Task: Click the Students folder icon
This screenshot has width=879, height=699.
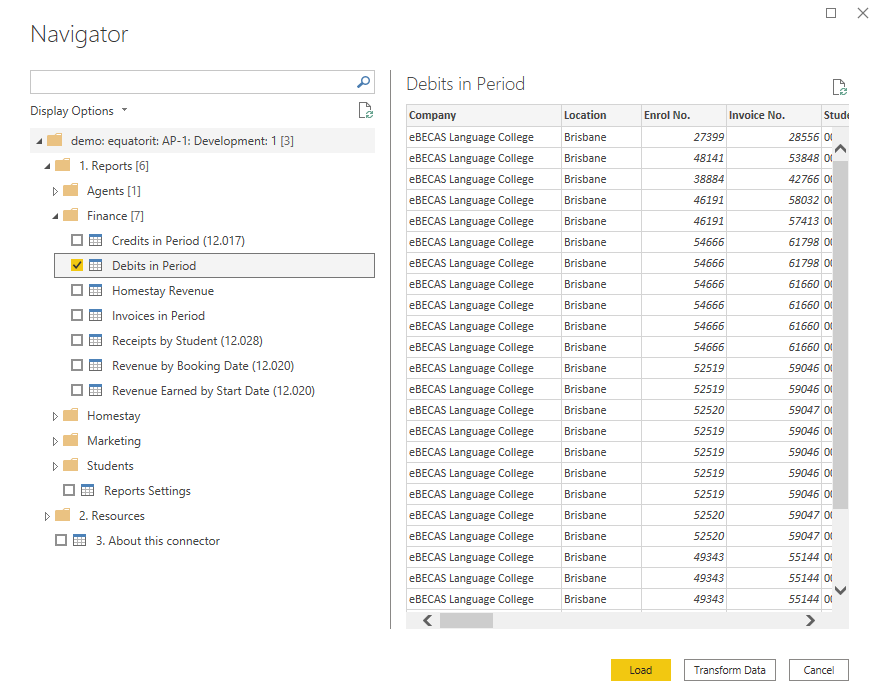Action: pos(70,466)
